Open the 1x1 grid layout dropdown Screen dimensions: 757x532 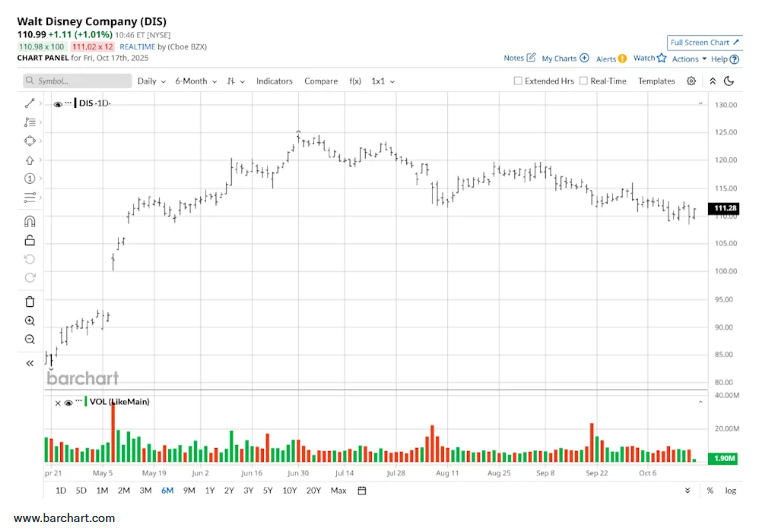pyautogui.click(x=382, y=81)
